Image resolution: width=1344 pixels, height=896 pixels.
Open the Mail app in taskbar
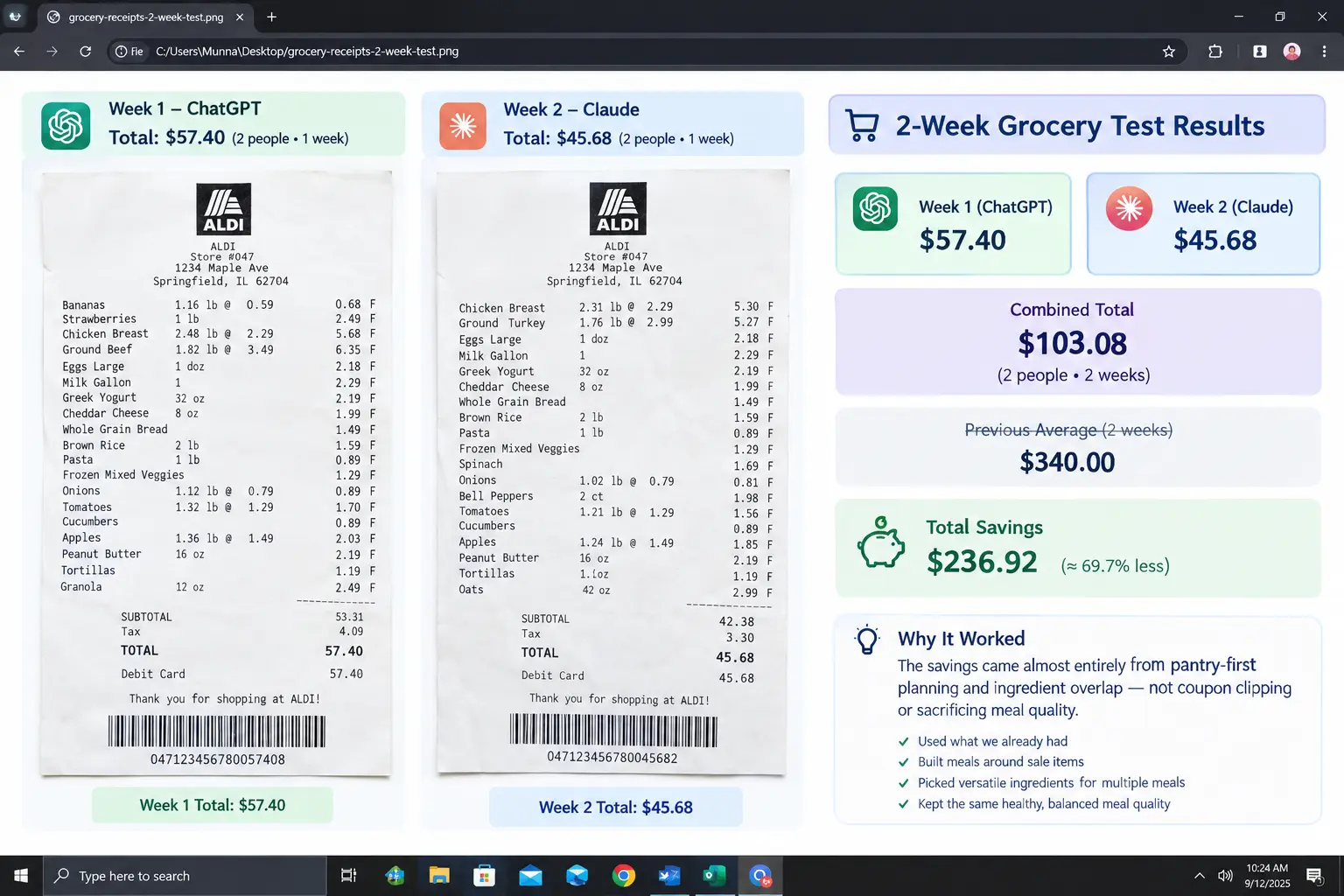click(x=530, y=876)
